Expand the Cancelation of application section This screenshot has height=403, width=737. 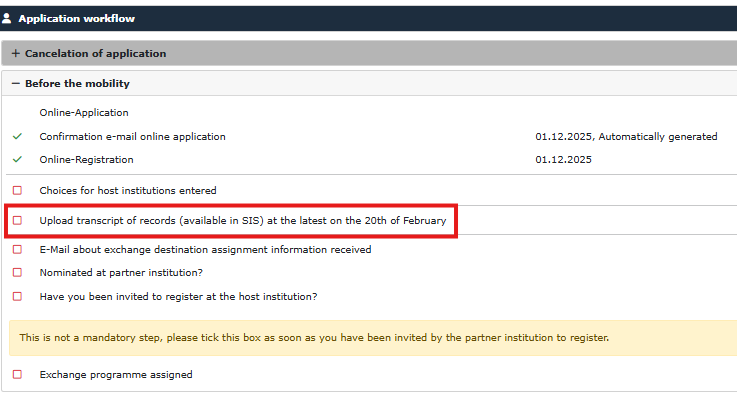click(95, 54)
